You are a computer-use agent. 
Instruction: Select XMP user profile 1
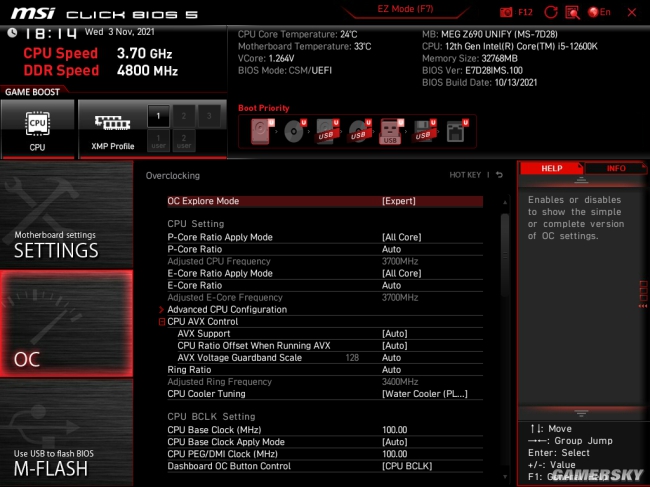158,141
